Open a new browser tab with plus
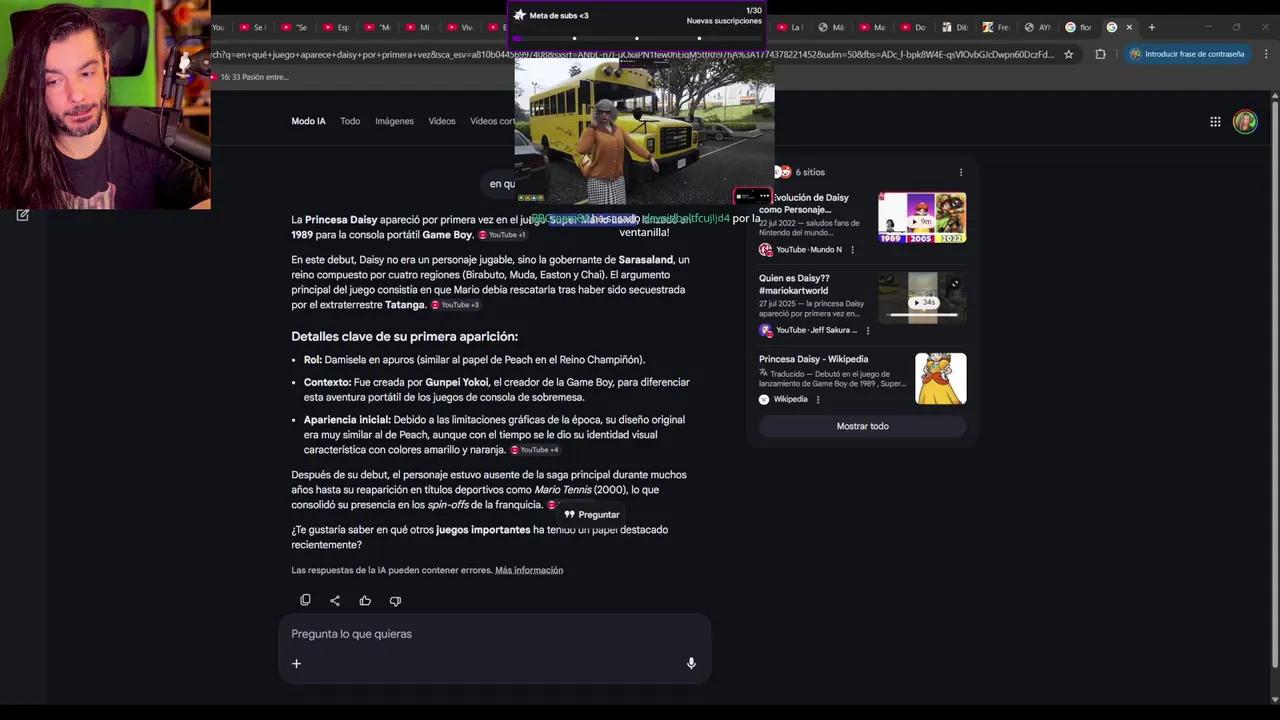Viewport: 1280px width, 720px height. tap(1151, 27)
